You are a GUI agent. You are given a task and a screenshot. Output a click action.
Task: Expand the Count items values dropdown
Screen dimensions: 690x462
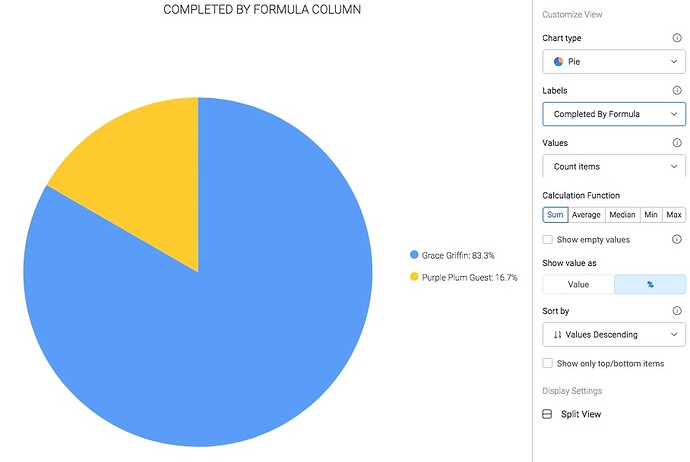click(614, 166)
